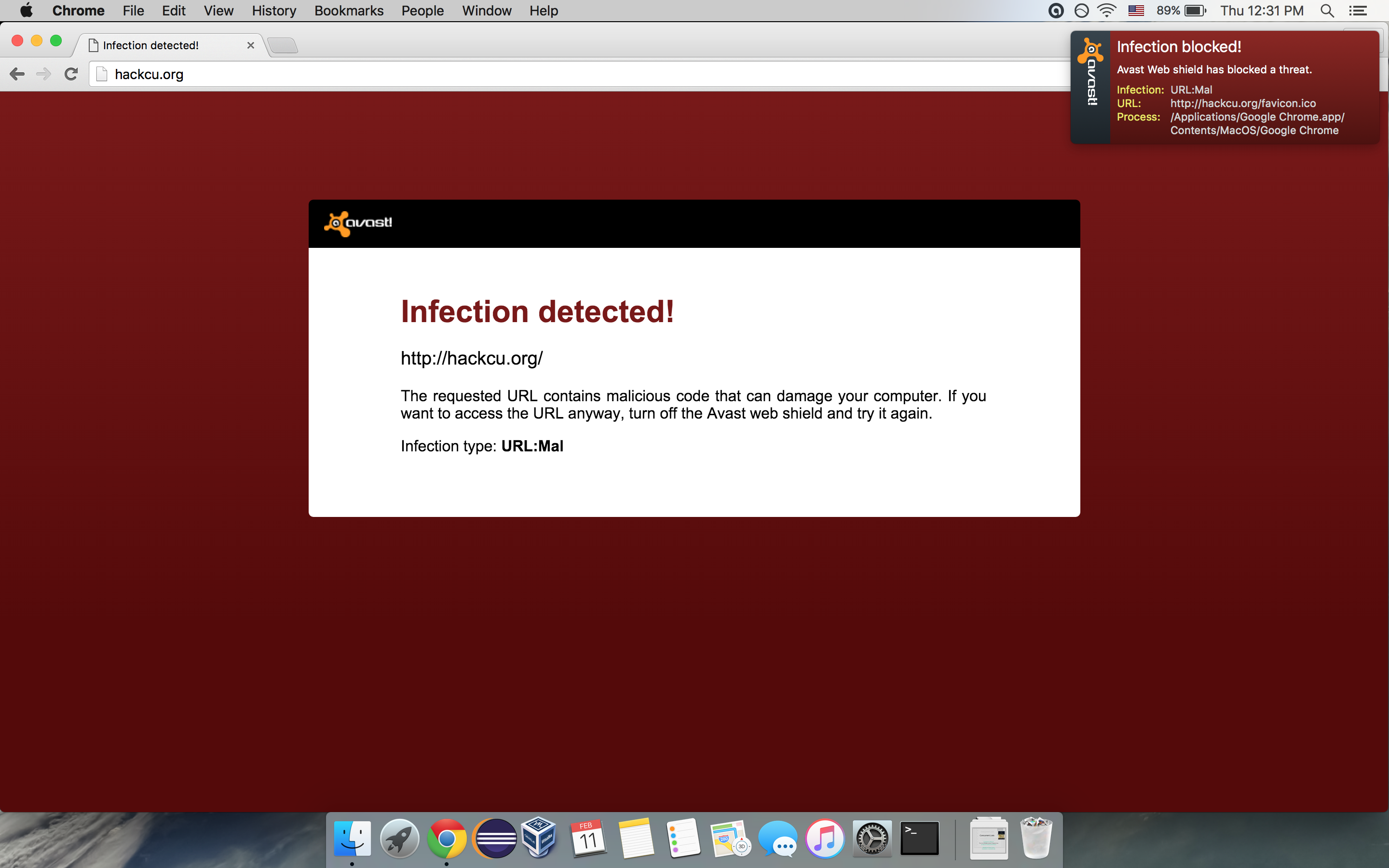Open Launchpad rocket icon

tap(399, 839)
